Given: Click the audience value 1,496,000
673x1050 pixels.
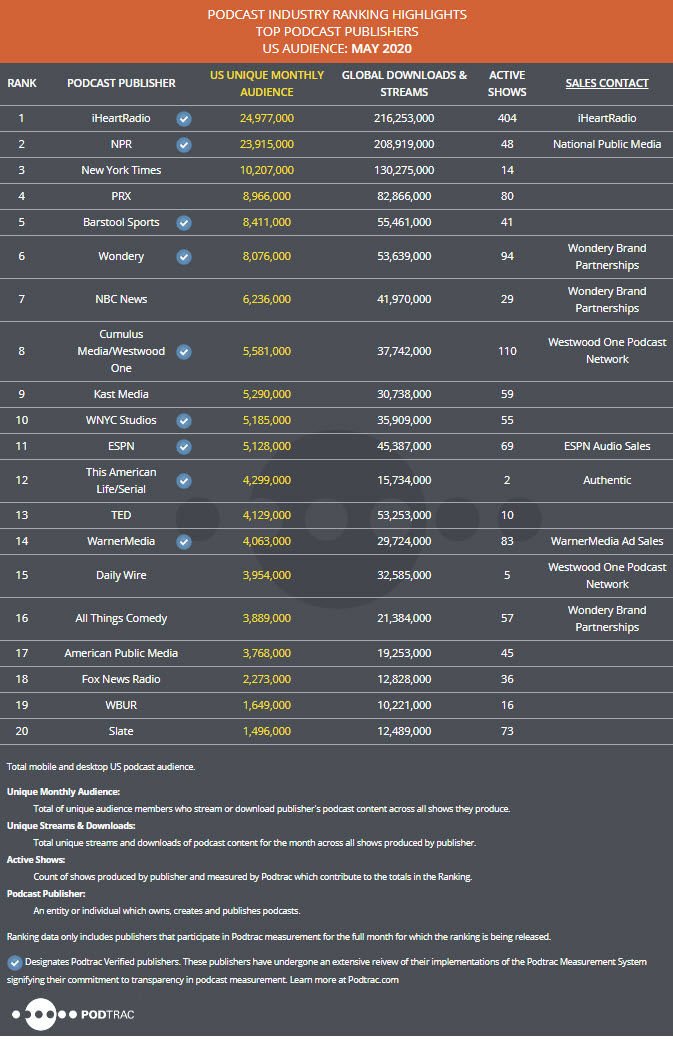Looking at the screenshot, I should pos(267,731).
